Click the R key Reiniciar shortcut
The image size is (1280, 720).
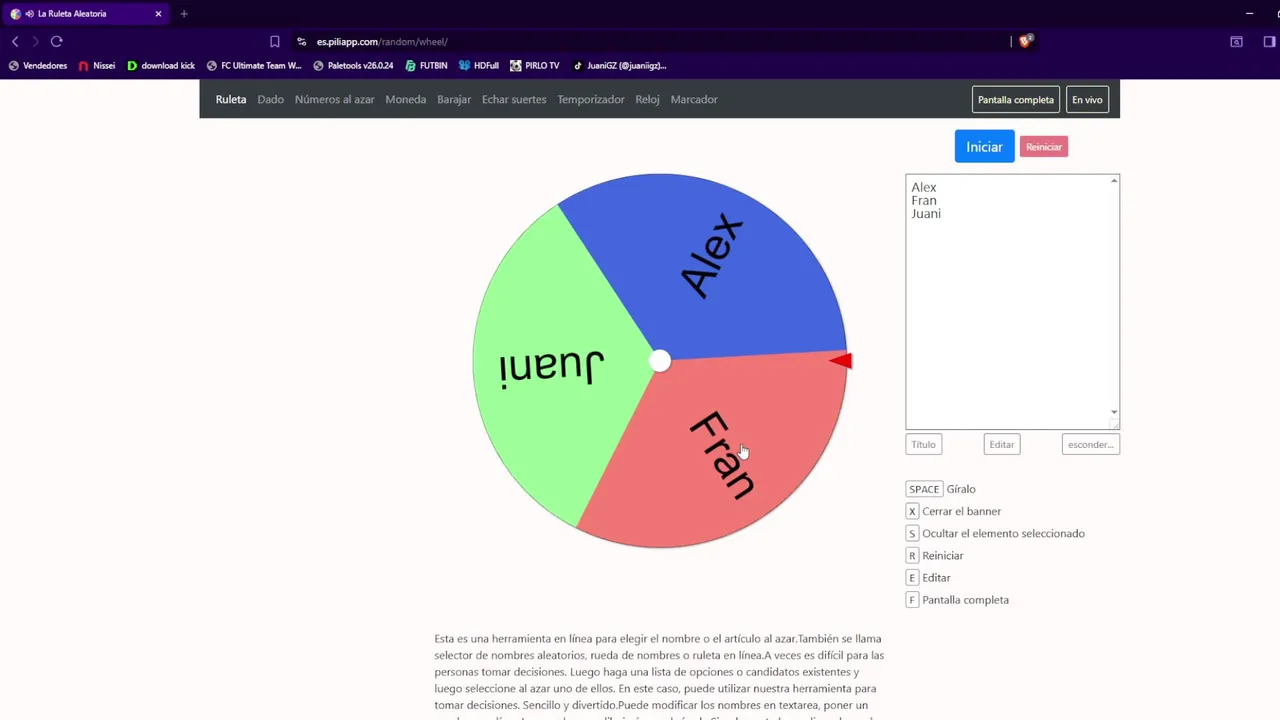912,556
